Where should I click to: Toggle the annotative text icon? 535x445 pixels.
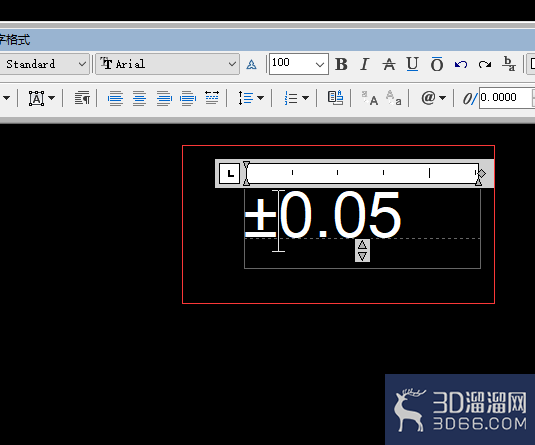tap(251, 64)
